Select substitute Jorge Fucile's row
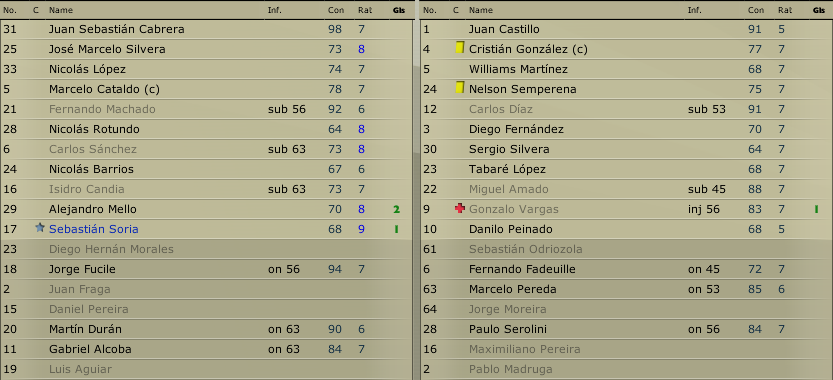 tap(207, 269)
